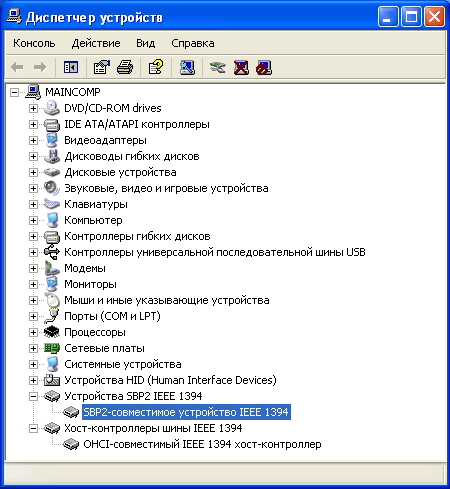Expand Дисководы гибких дисков node

pyautogui.click(x=33, y=156)
